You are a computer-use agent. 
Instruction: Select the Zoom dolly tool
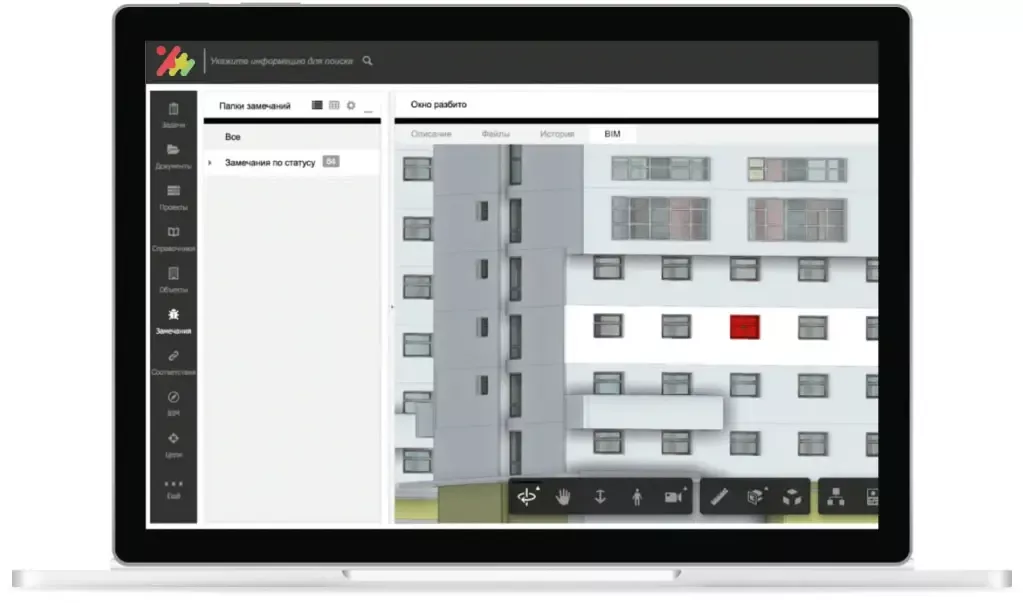point(600,496)
